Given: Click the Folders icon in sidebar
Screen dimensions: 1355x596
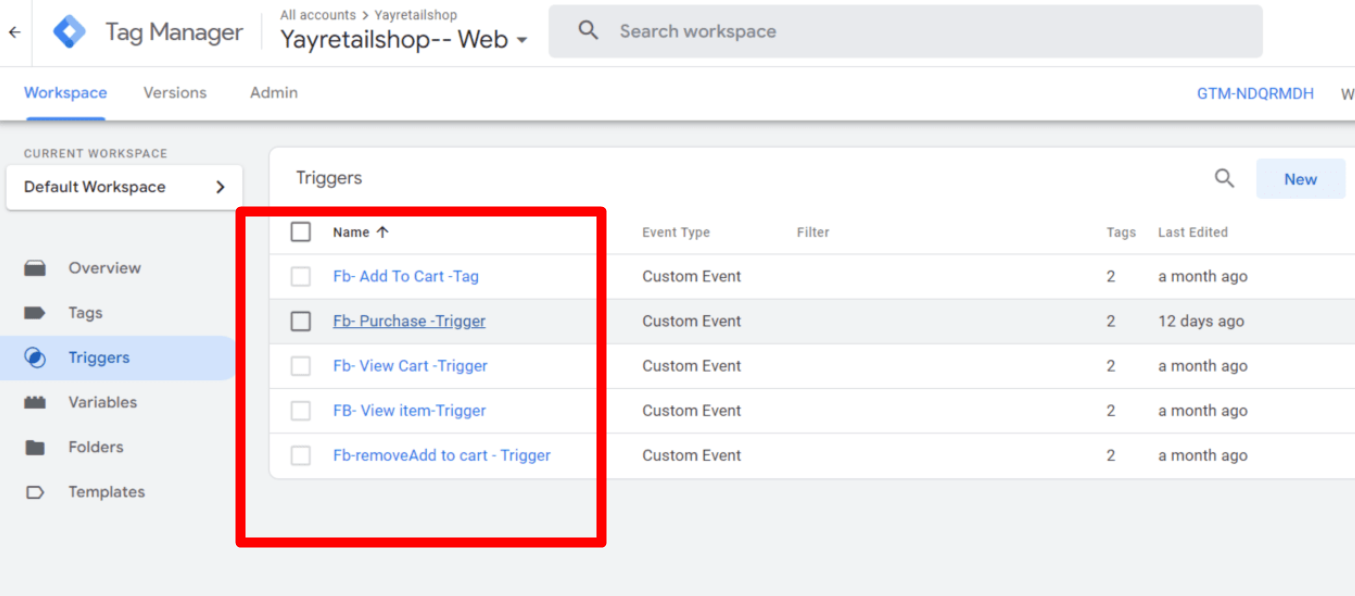Looking at the screenshot, I should 35,447.
